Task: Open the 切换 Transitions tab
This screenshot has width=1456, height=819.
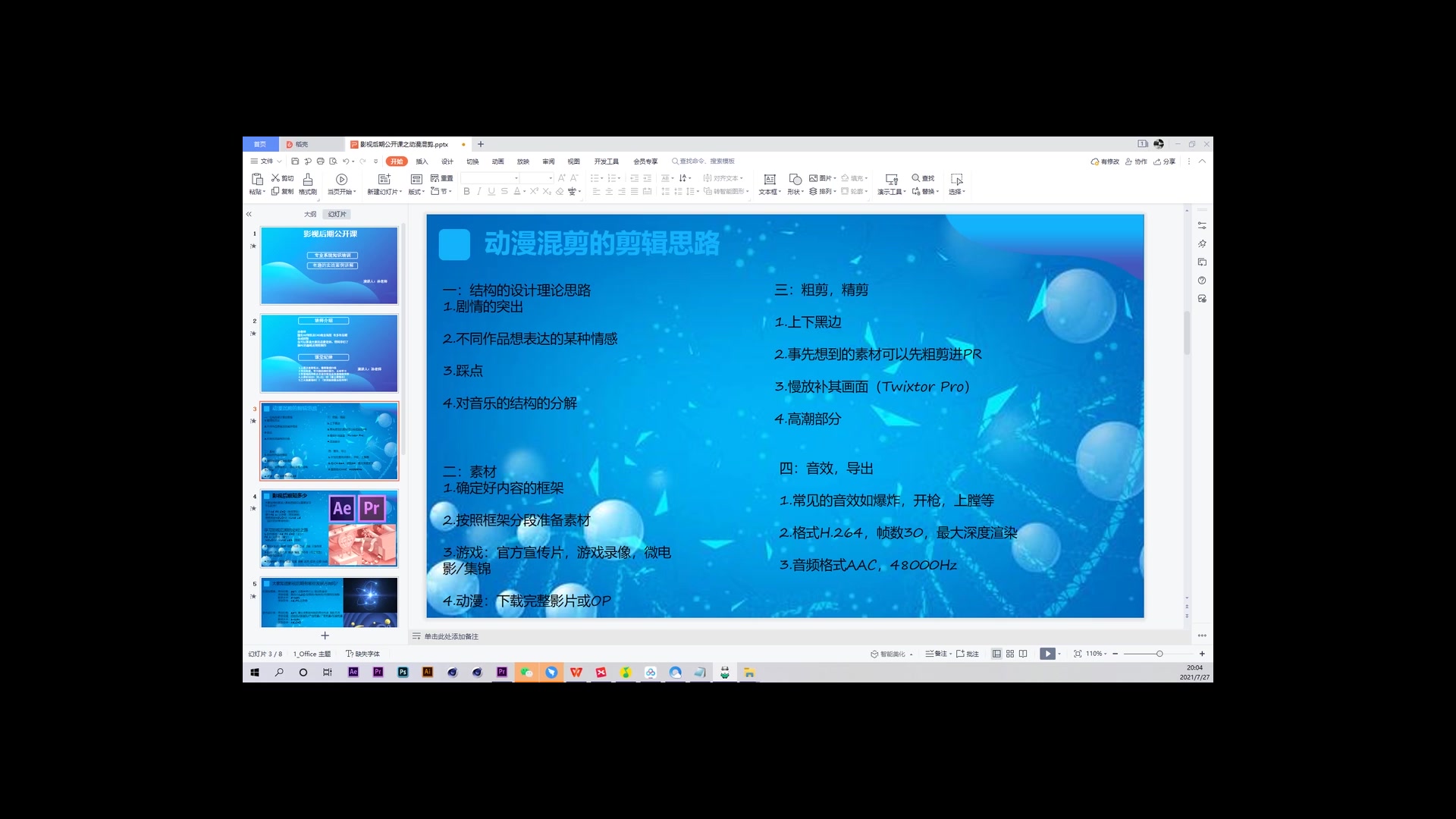Action: (x=472, y=162)
